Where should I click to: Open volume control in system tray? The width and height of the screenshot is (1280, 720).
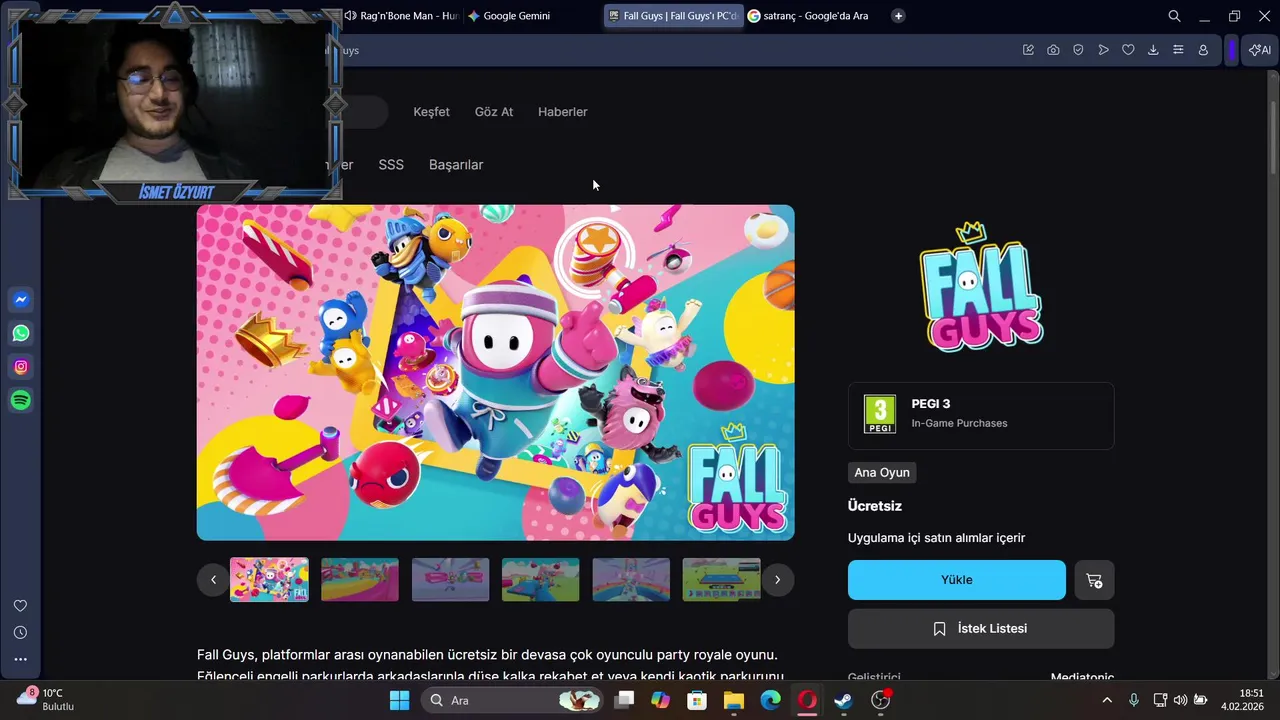coord(1180,700)
